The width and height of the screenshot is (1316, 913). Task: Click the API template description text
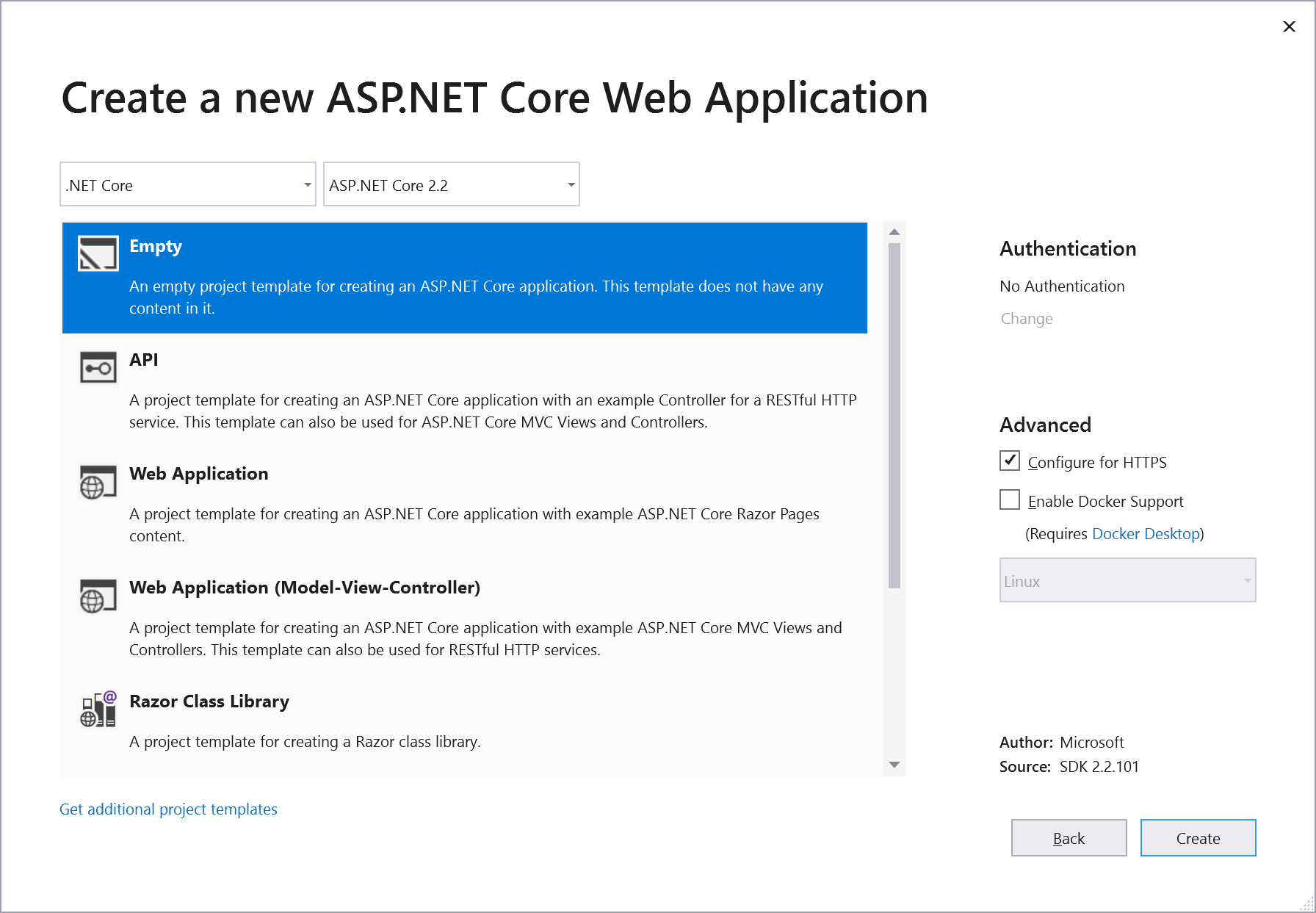[x=493, y=411]
